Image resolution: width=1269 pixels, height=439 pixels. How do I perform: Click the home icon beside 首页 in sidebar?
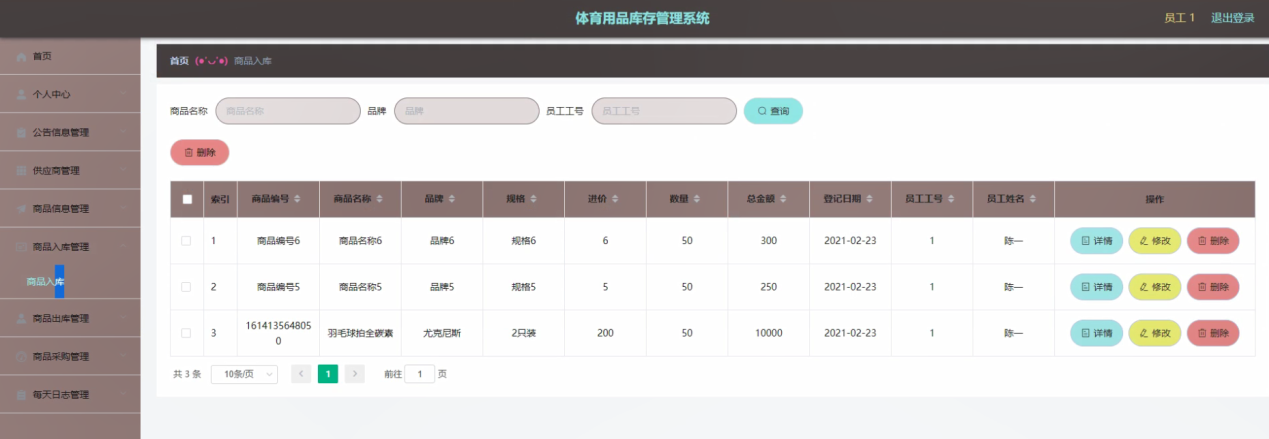(22, 57)
